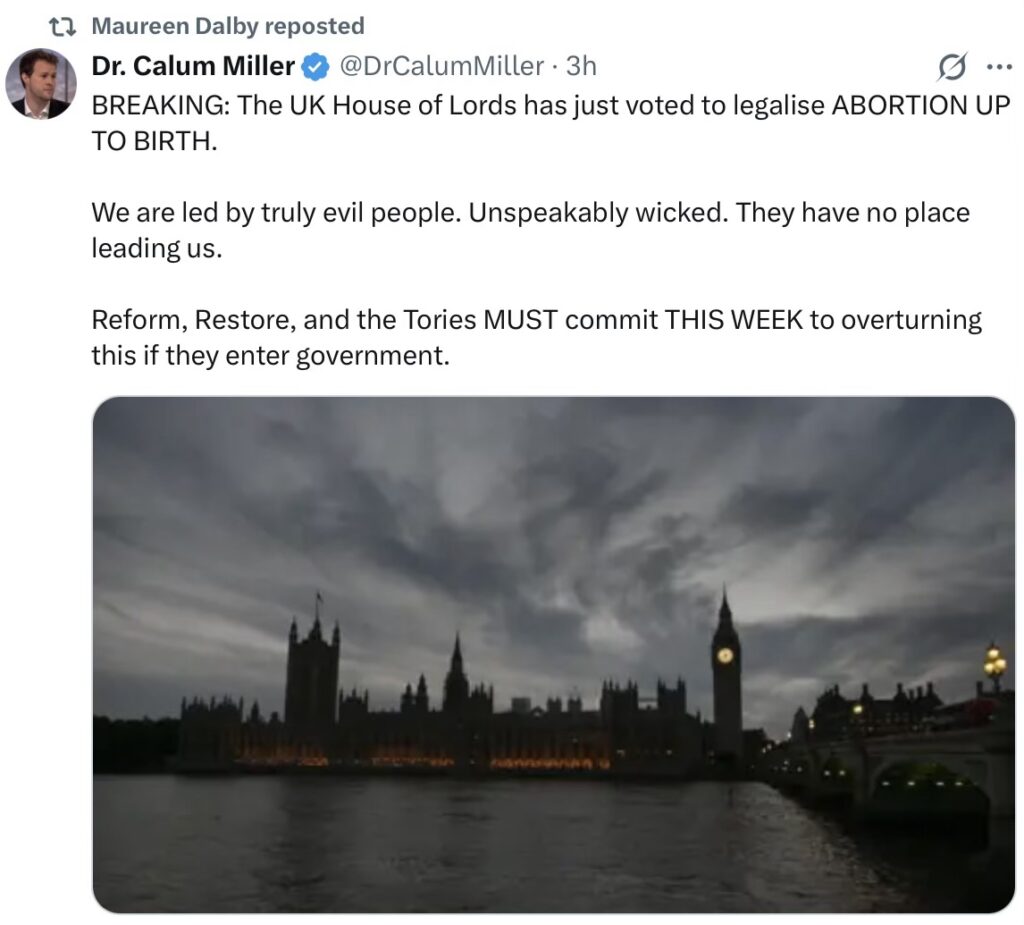
Task: Click the dark River Thames water in photo
Action: pos(450,840)
